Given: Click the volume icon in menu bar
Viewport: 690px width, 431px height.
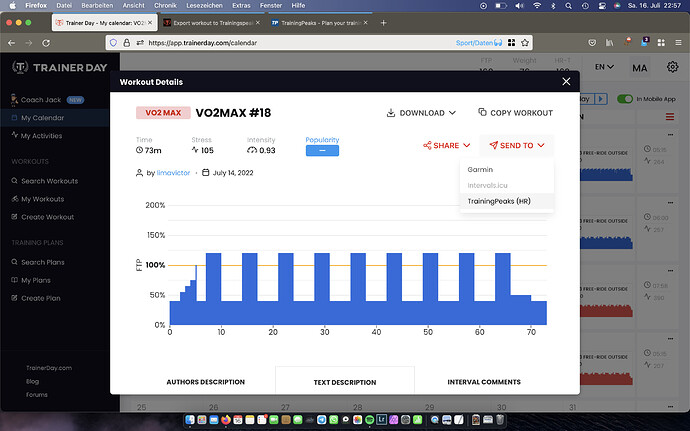Looking at the screenshot, I should click(519, 6).
